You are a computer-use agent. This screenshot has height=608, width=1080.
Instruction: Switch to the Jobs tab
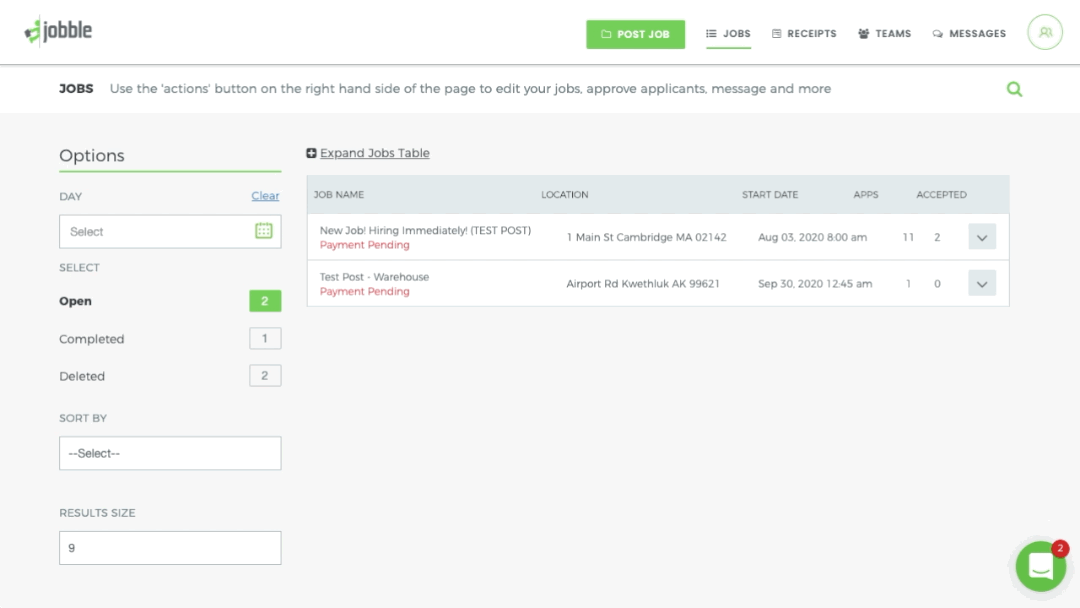coord(728,34)
